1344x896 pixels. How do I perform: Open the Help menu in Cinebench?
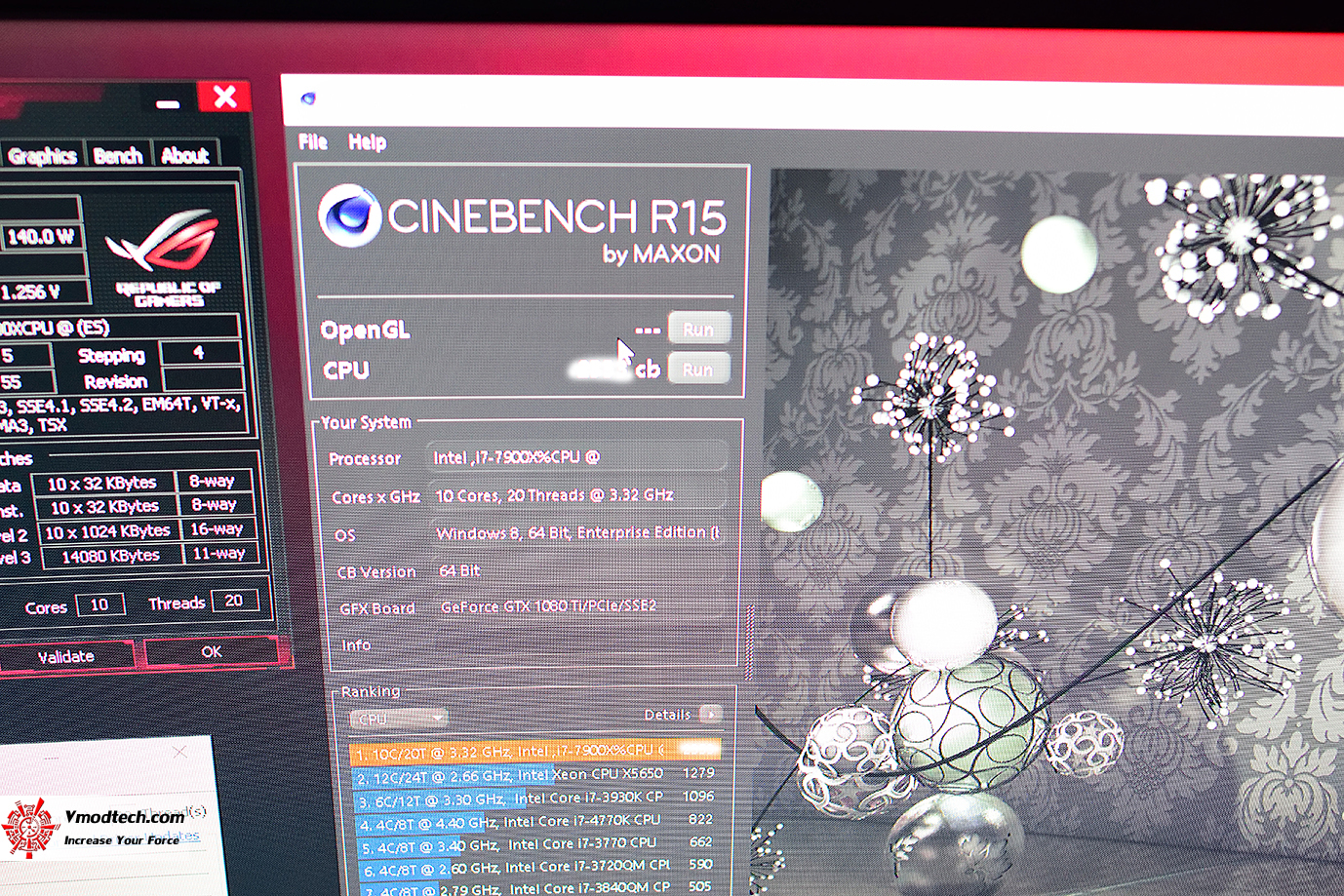click(x=368, y=143)
